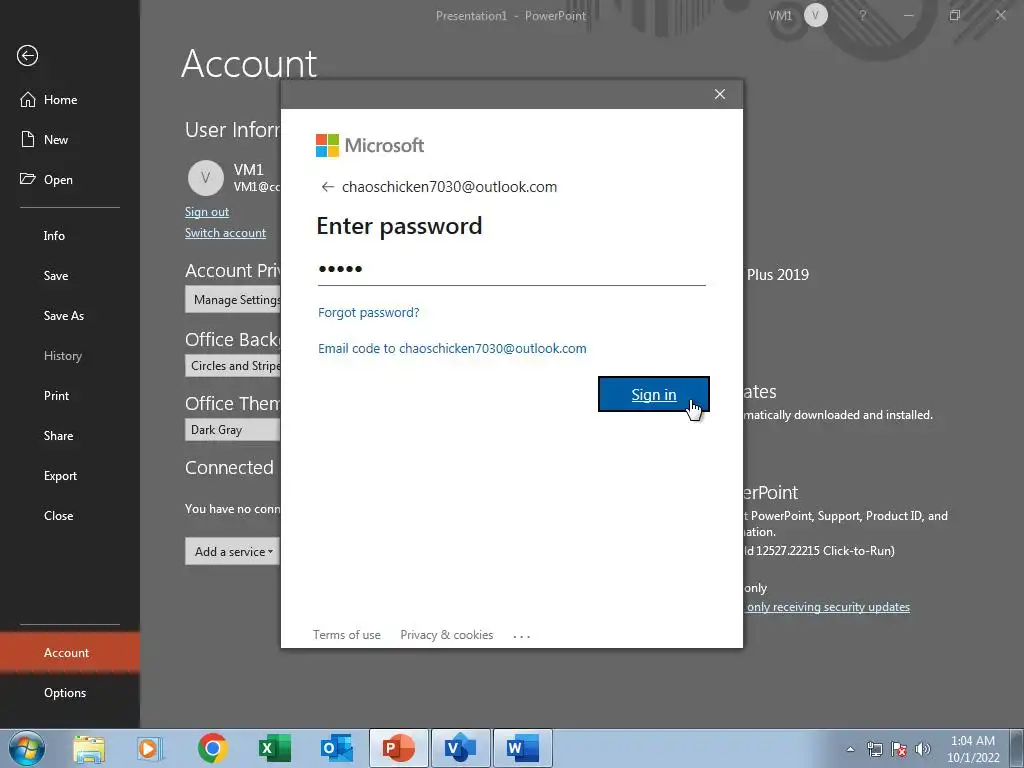1024x768 pixels.
Task: Click the New document icon
Action: (27, 139)
